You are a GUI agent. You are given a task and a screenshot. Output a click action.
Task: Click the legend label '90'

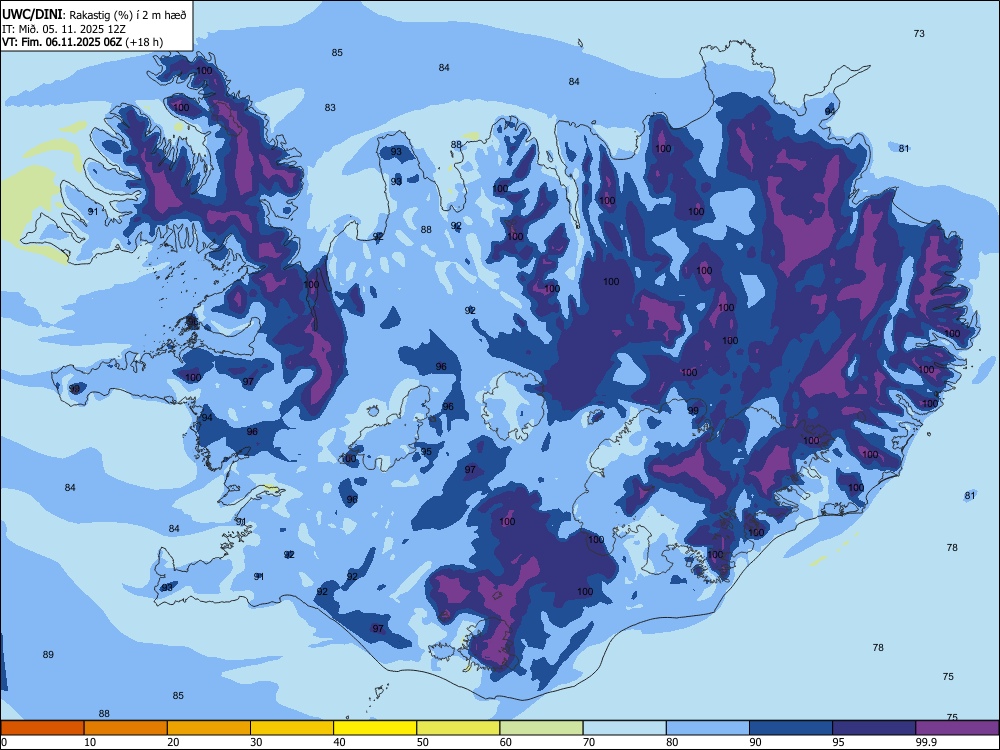click(x=755, y=742)
